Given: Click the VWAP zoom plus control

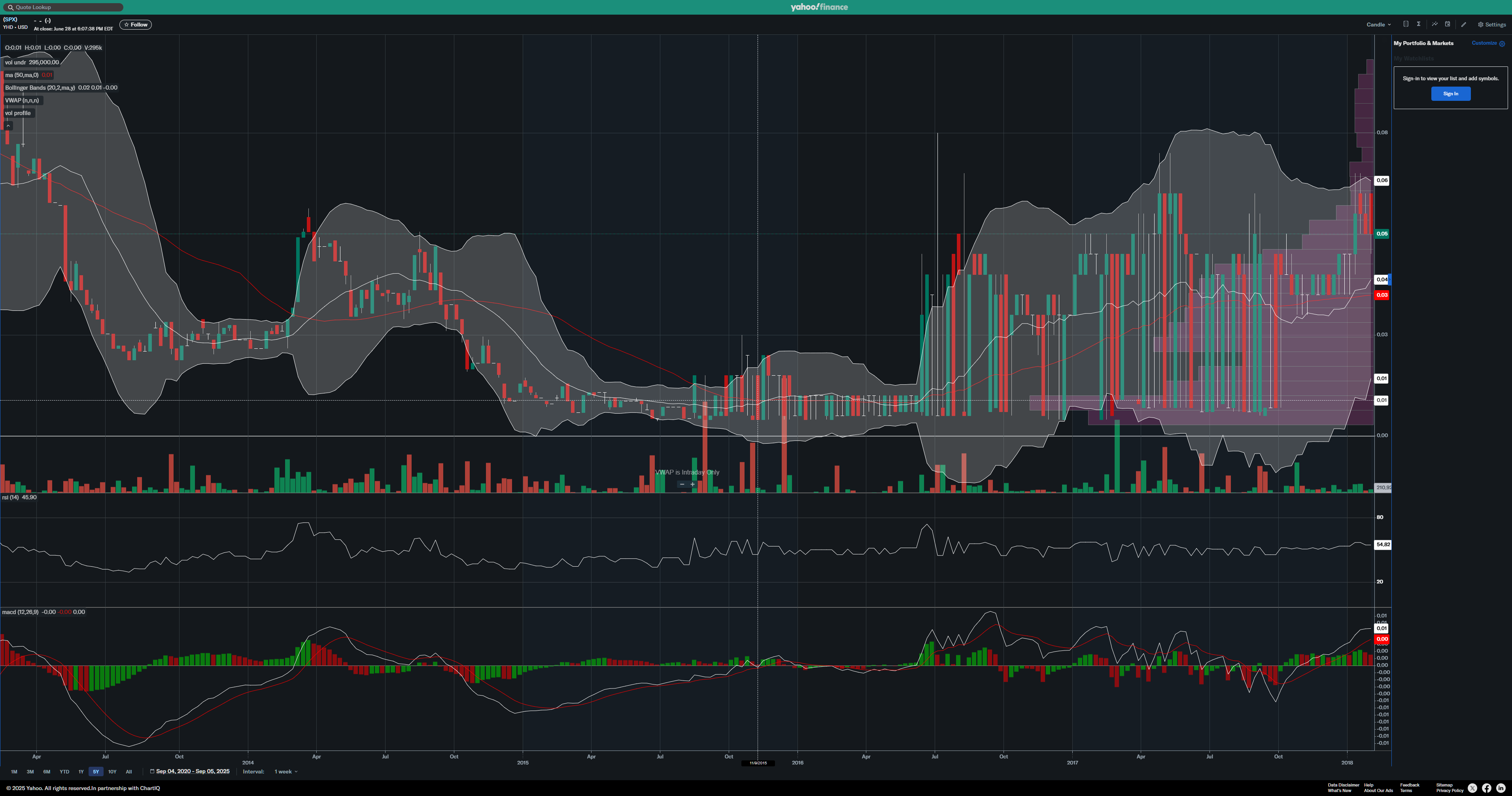Looking at the screenshot, I should [693, 484].
